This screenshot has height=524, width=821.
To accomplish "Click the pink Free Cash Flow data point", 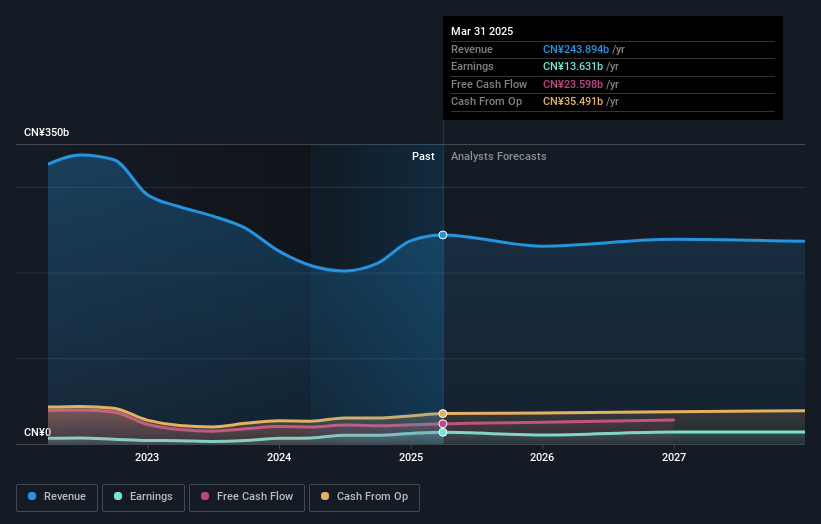I will coord(443,424).
